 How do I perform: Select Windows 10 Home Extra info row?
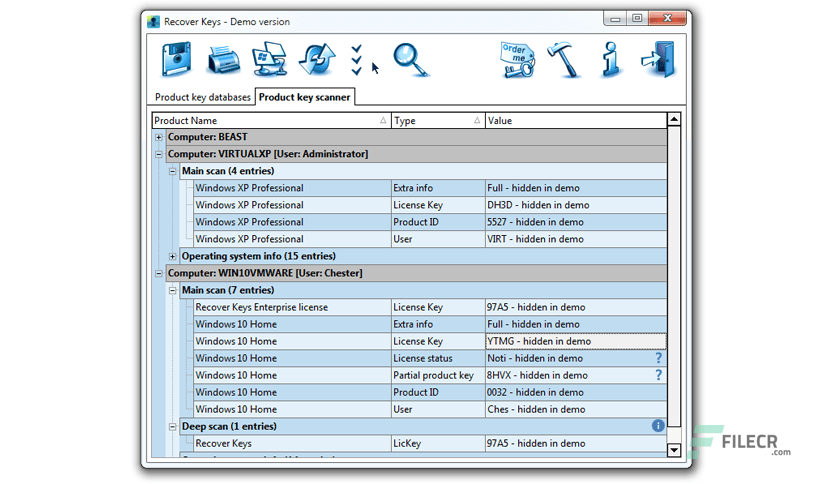[430, 324]
